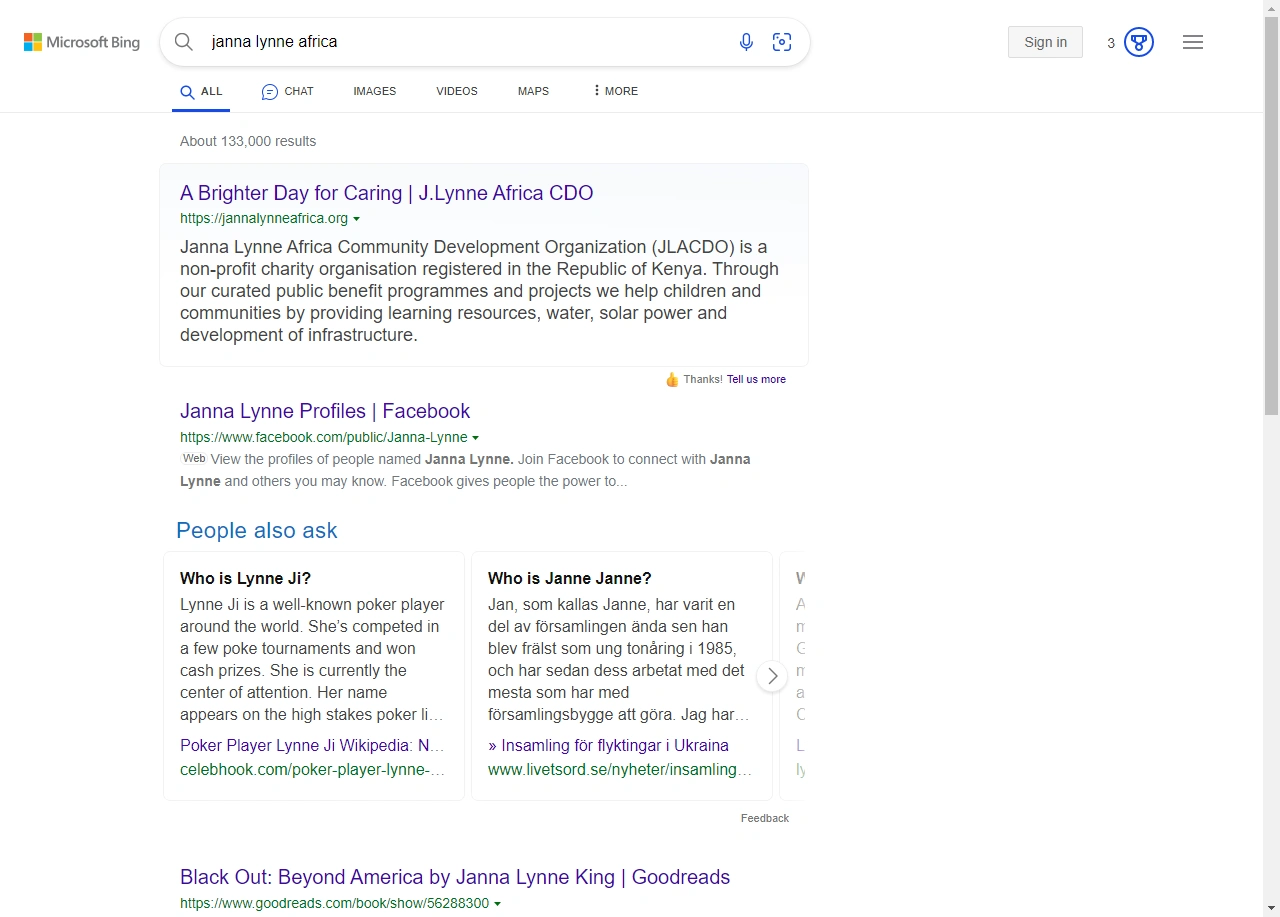Switch to the IMAGES tab

[x=374, y=91]
